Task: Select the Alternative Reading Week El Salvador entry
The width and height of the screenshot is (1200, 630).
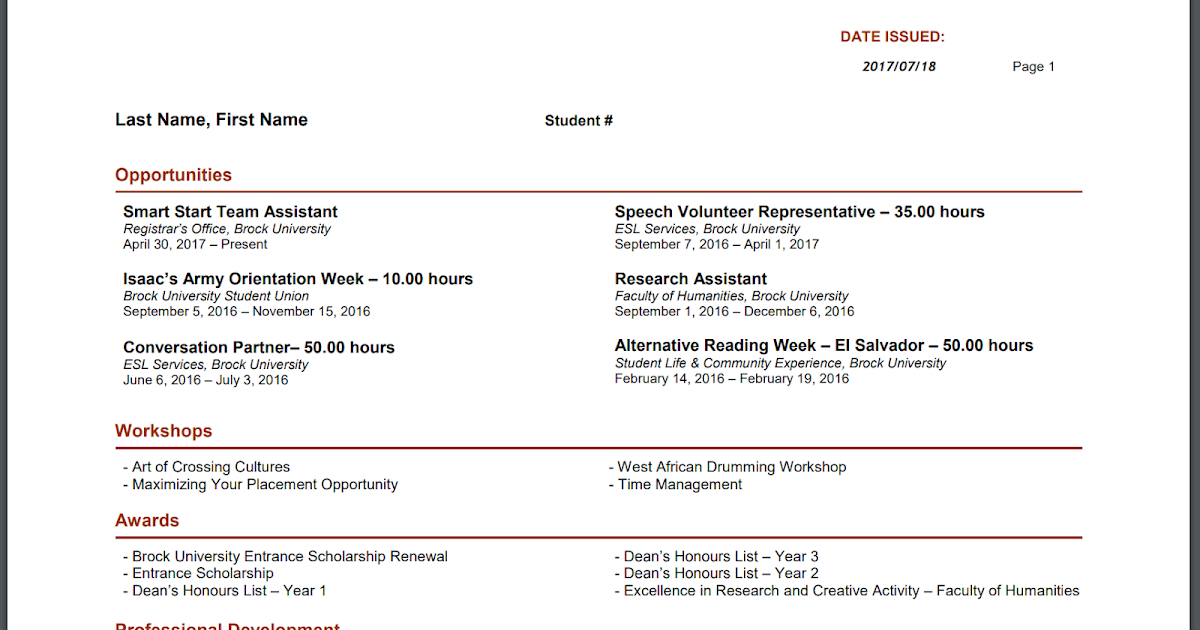Action: 824,345
